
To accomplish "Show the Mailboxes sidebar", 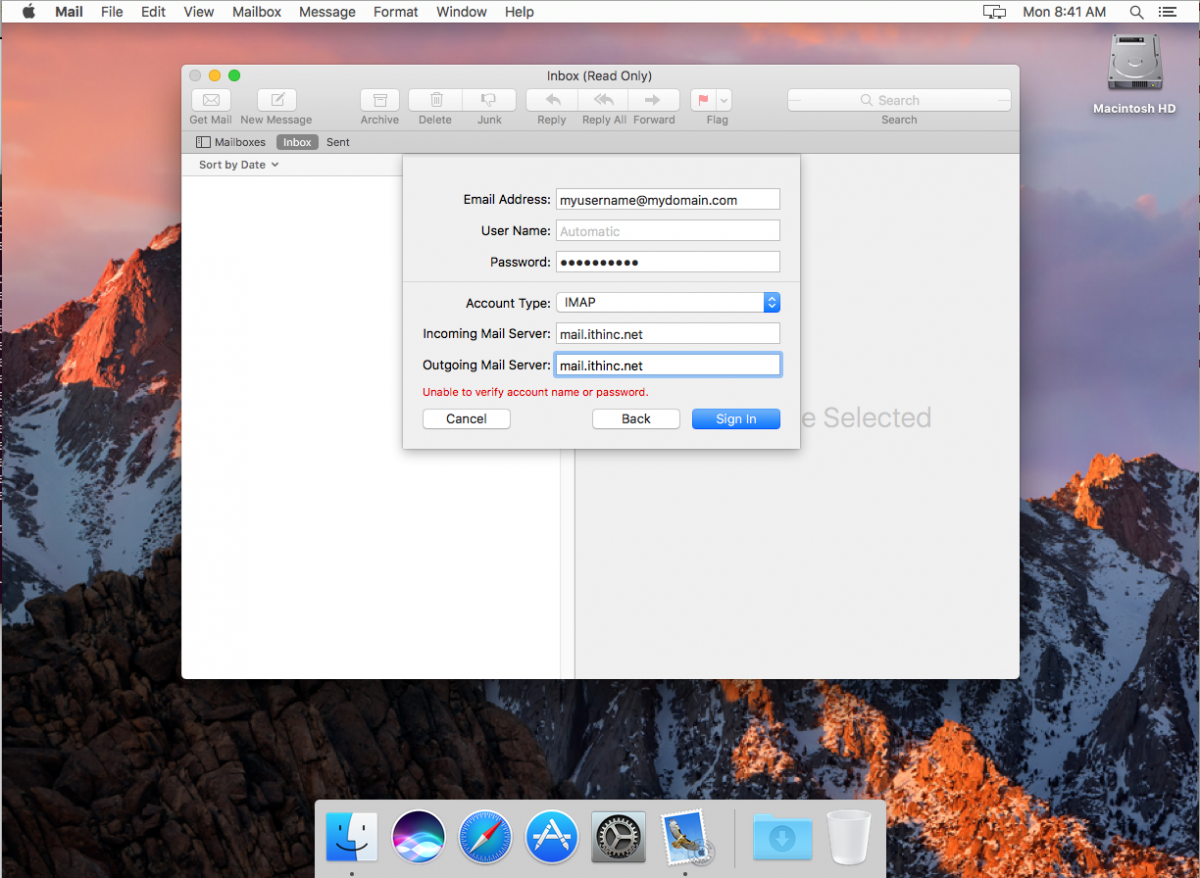I will (x=231, y=142).
